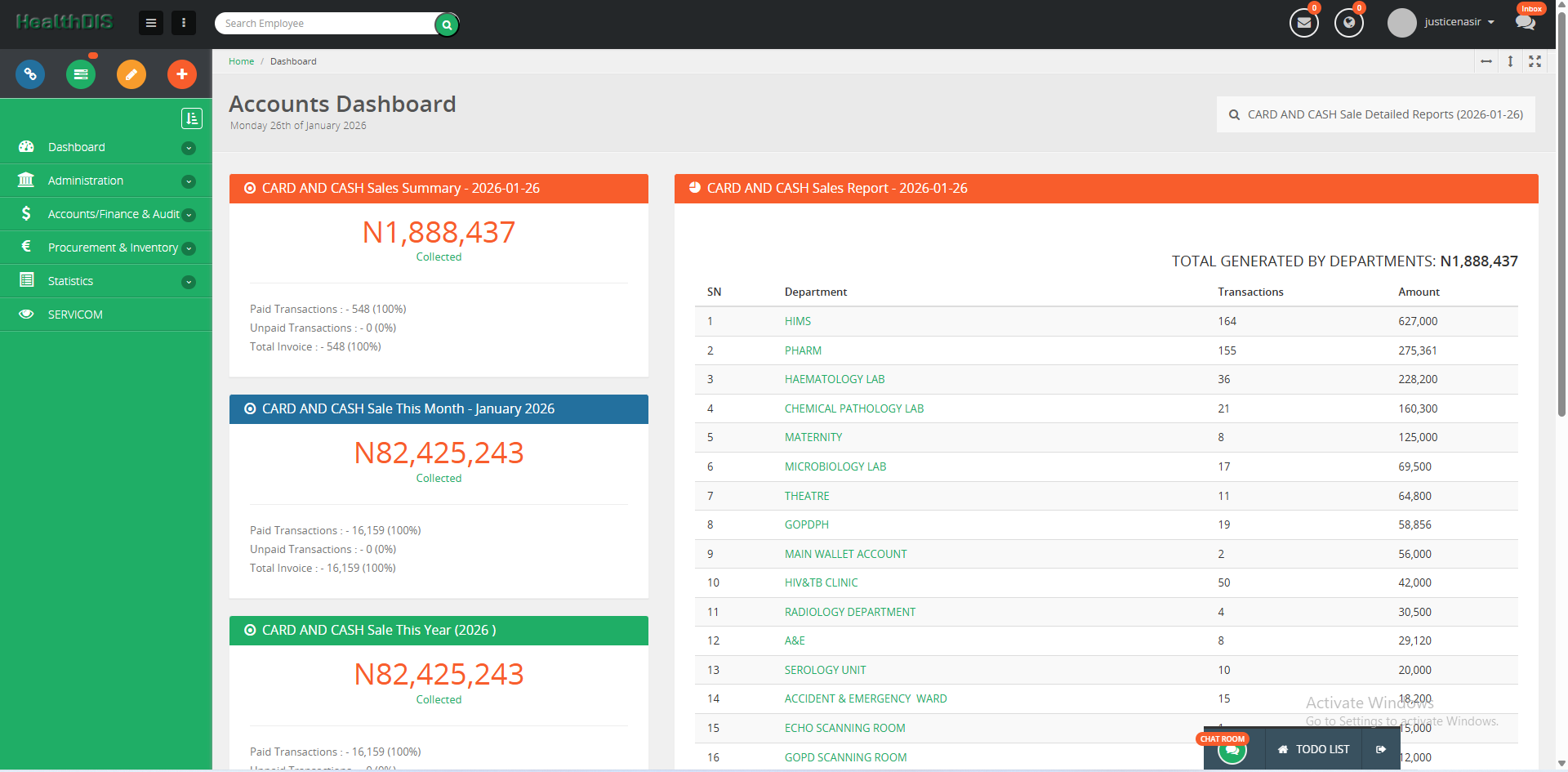Click the globe notifications icon in header
Screen dimensions: 1568x772
1348,23
